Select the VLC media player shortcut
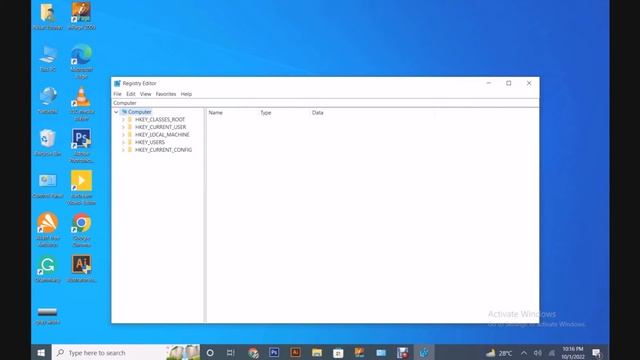The width and height of the screenshot is (640, 360). pos(82,104)
